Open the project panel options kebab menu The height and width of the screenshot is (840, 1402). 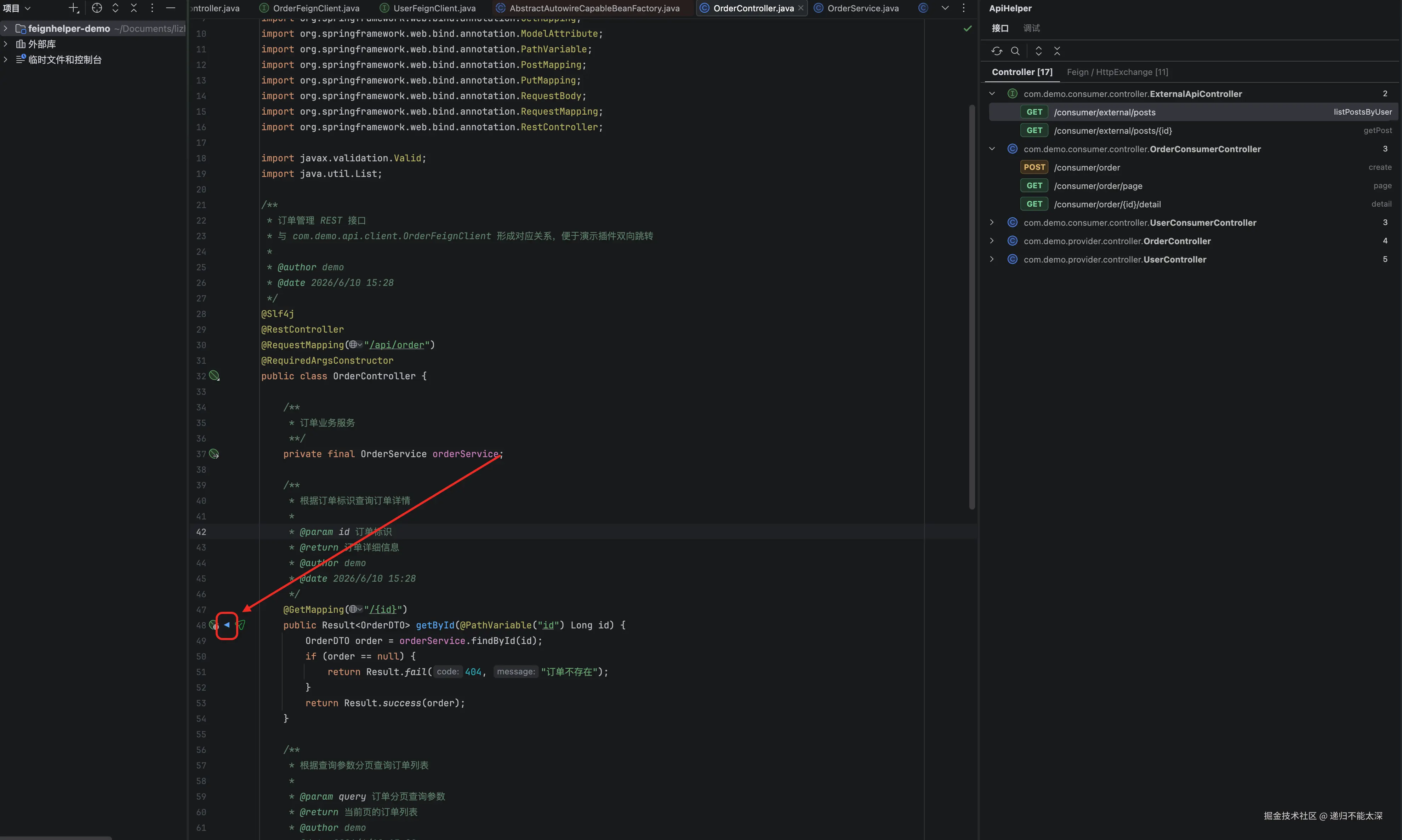(152, 8)
